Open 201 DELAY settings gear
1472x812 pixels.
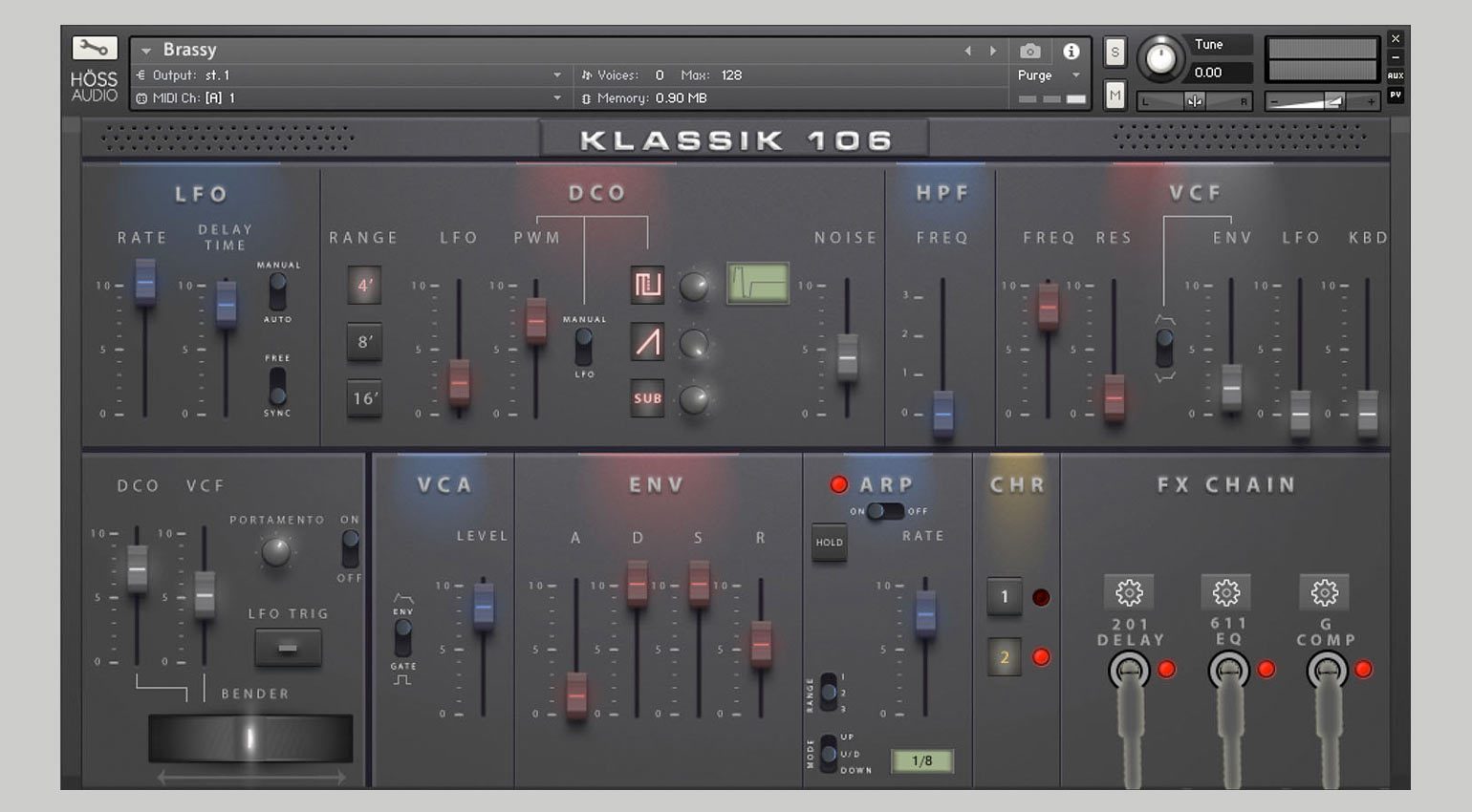(1129, 592)
